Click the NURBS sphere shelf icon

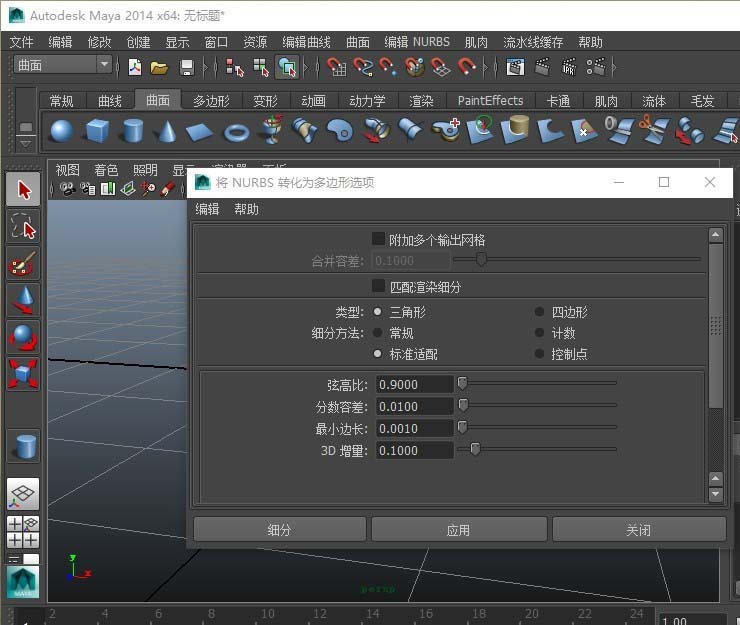click(62, 131)
